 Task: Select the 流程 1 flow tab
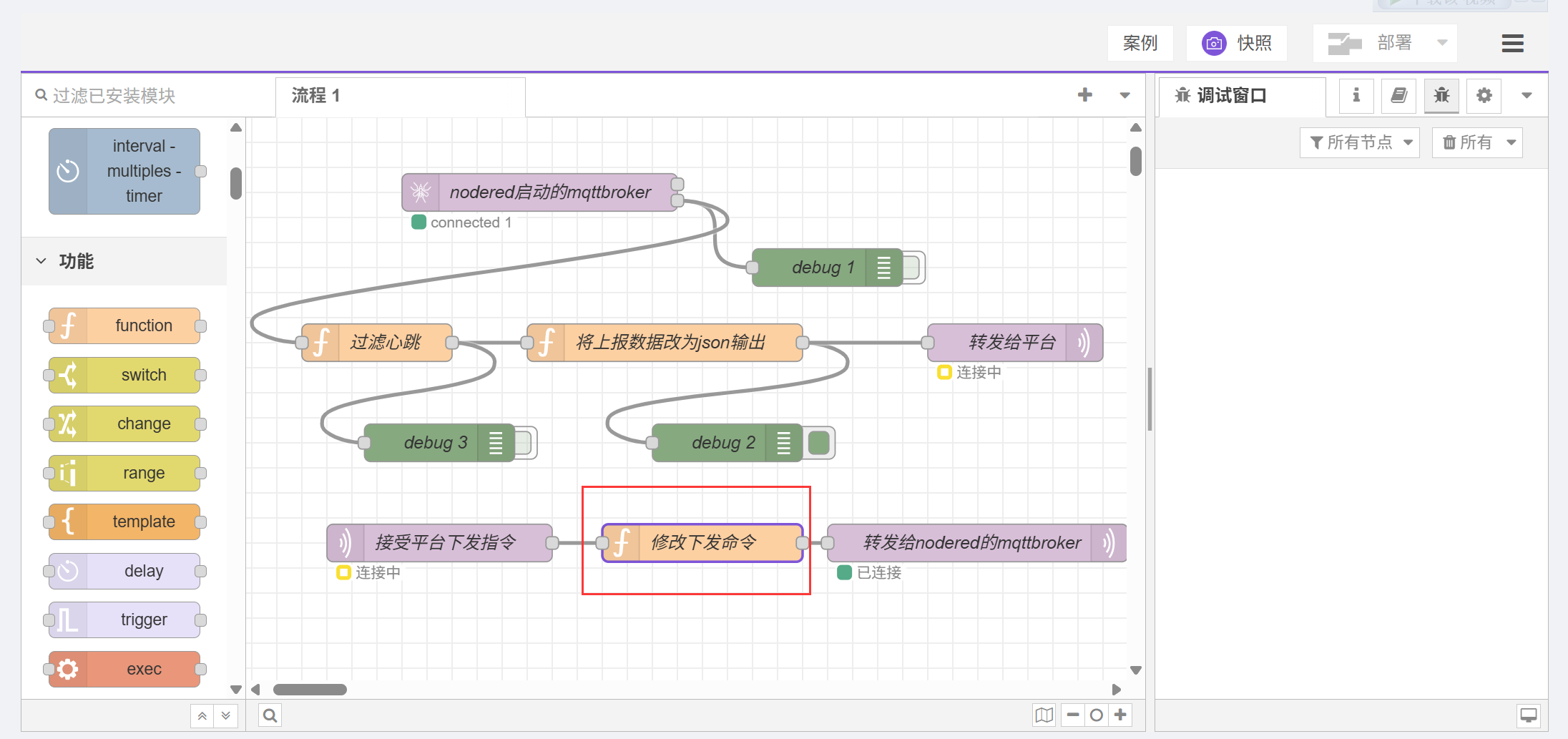click(x=315, y=96)
